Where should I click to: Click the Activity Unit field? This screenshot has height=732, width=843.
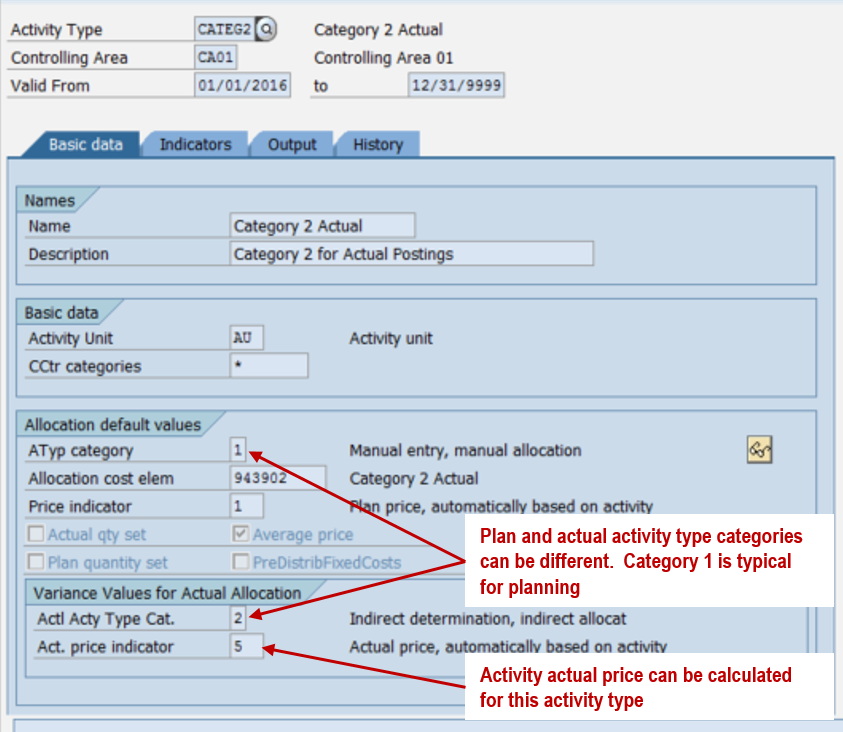click(246, 338)
